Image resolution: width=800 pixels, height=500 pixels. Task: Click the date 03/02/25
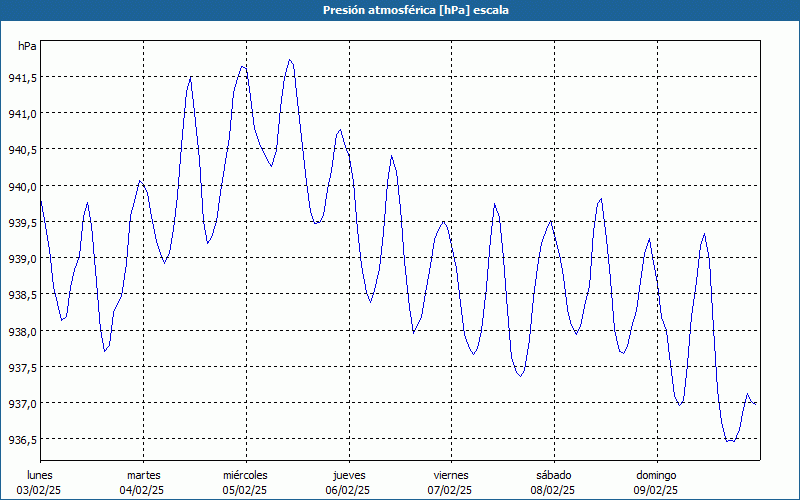39,490
